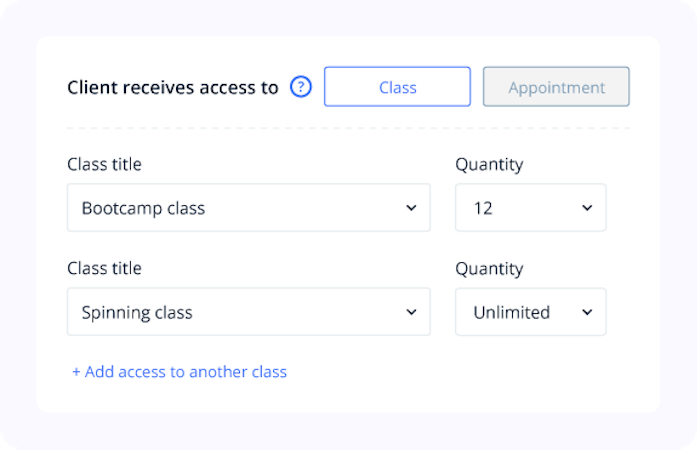Viewport: 697px width, 450px height.
Task: Click the Bootcamp class text value
Action: 143,208
